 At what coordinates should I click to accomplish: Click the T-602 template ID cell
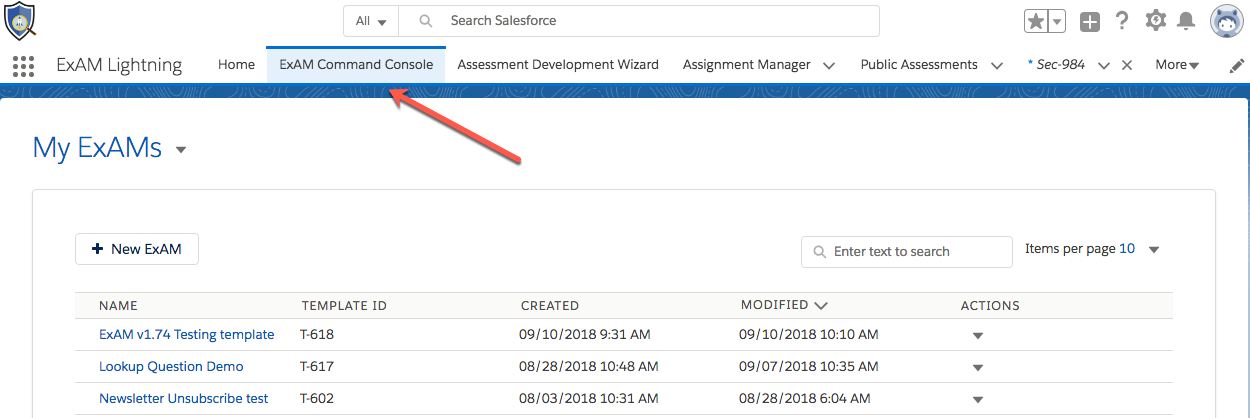click(x=317, y=399)
